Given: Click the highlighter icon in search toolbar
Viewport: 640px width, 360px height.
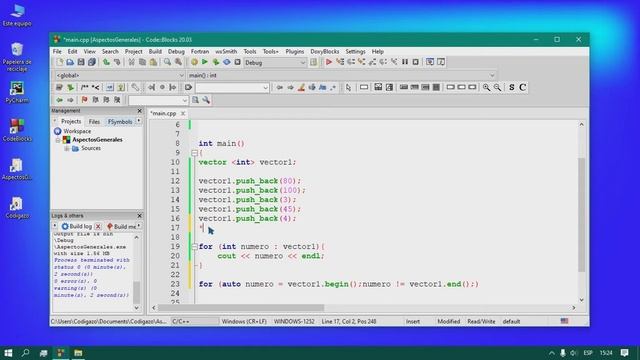Looking at the screenshot, I should point(301,87).
